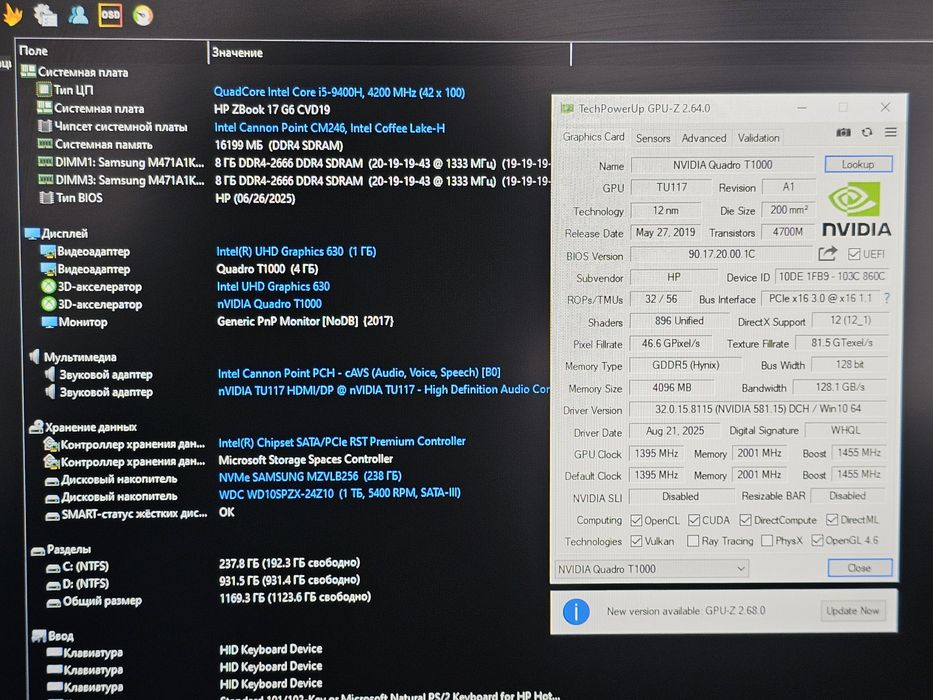
Task: Open Intel(R) UHD Graphics 630 (1 ГБ) link
Action: pyautogui.click(x=296, y=252)
